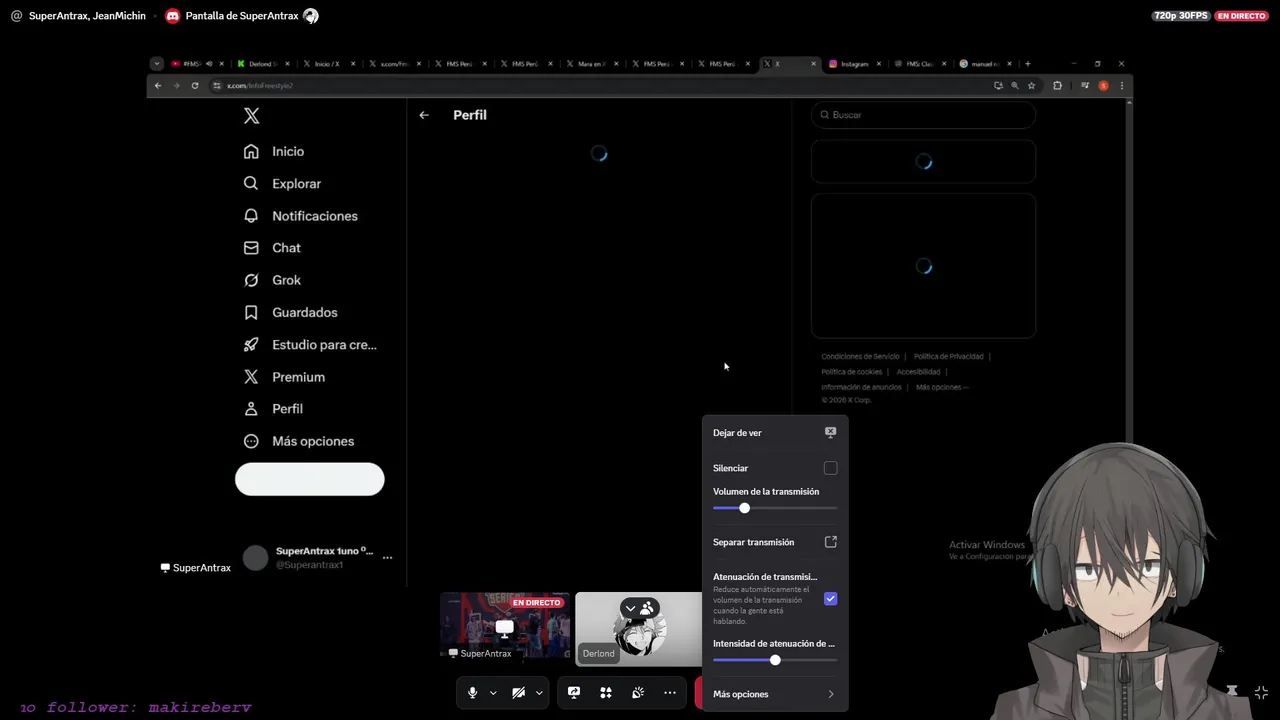Open Política de cookies link
Image resolution: width=1280 pixels, height=720 pixels.
pos(852,372)
